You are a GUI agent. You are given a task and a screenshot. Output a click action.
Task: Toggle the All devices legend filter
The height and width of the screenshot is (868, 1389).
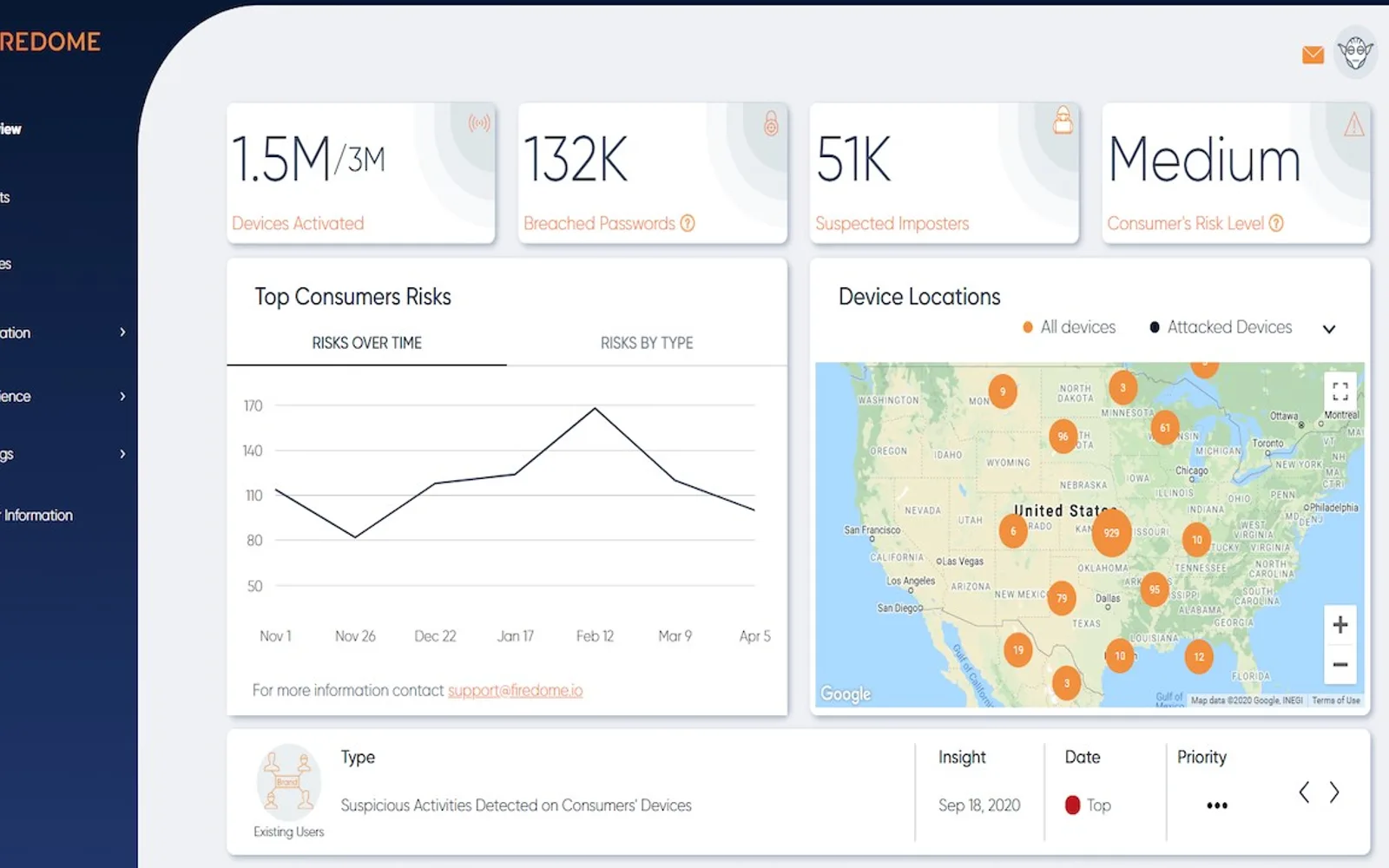[x=1069, y=327]
